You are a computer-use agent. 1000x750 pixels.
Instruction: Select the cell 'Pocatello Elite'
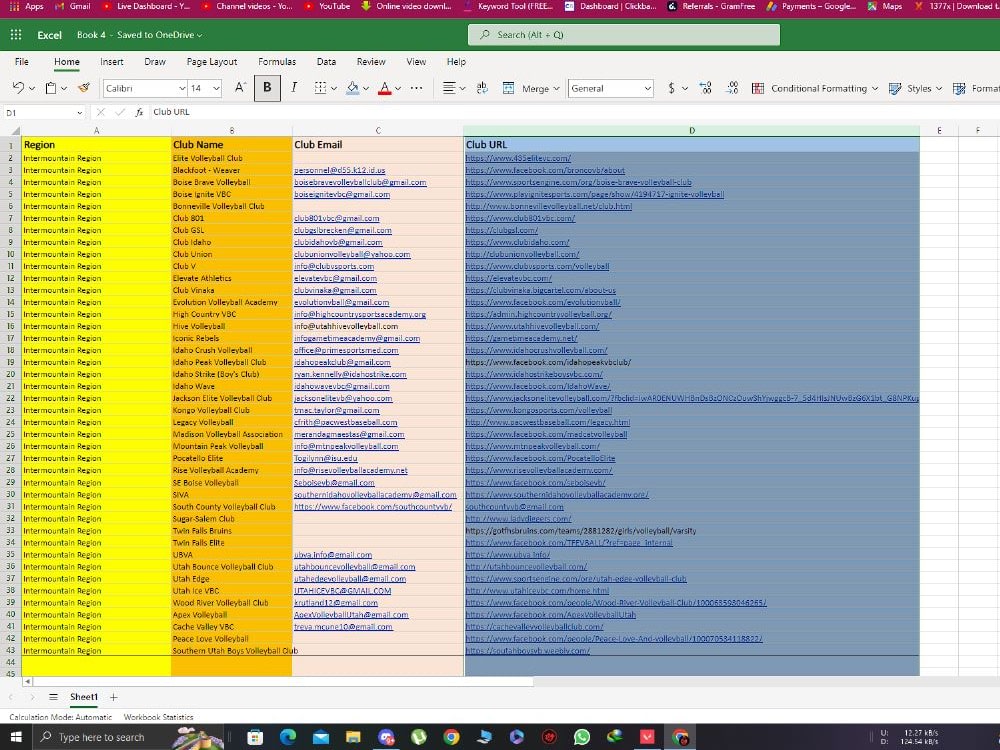[232, 459]
